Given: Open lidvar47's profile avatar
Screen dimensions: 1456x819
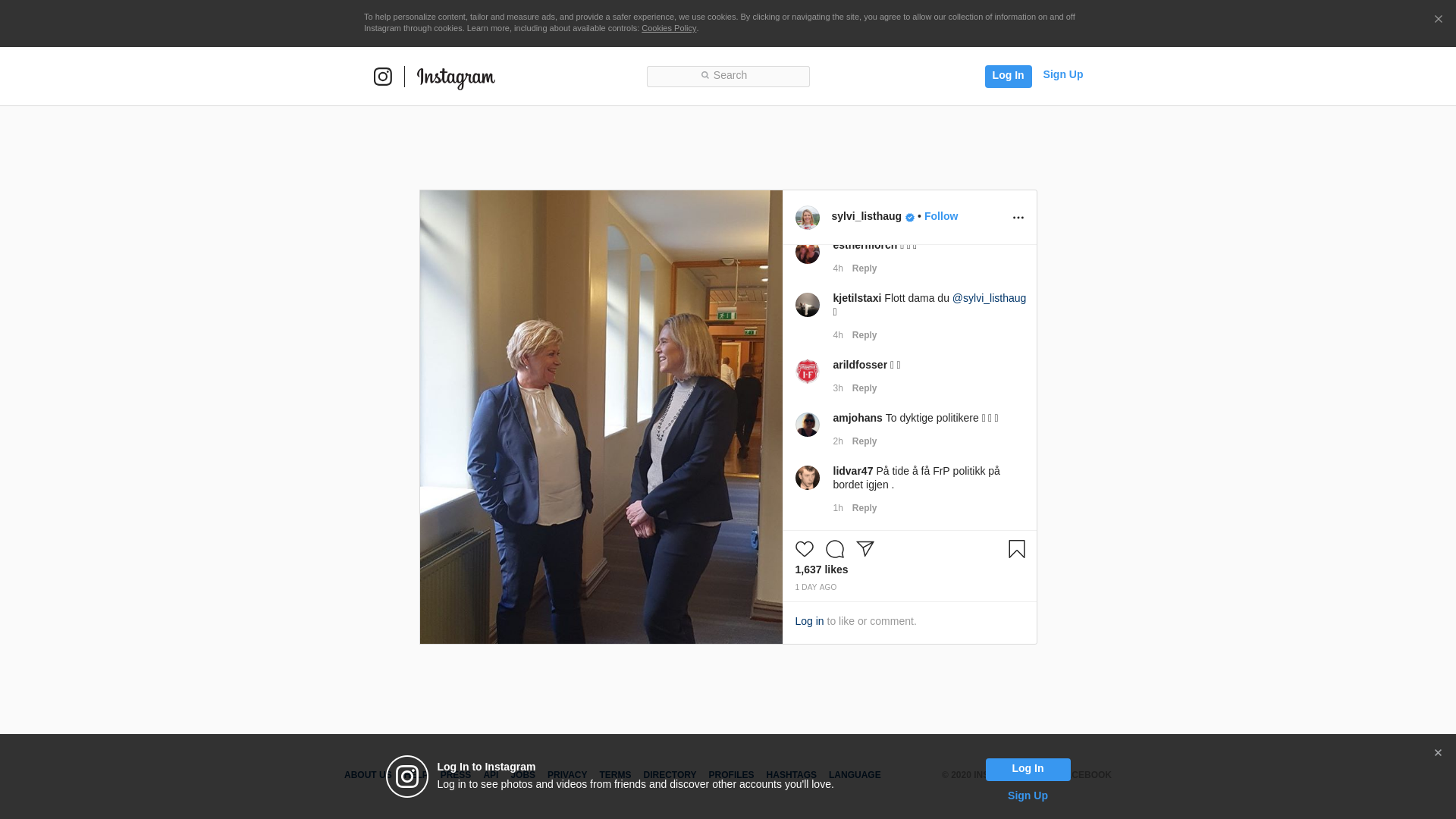Looking at the screenshot, I should (x=807, y=478).
